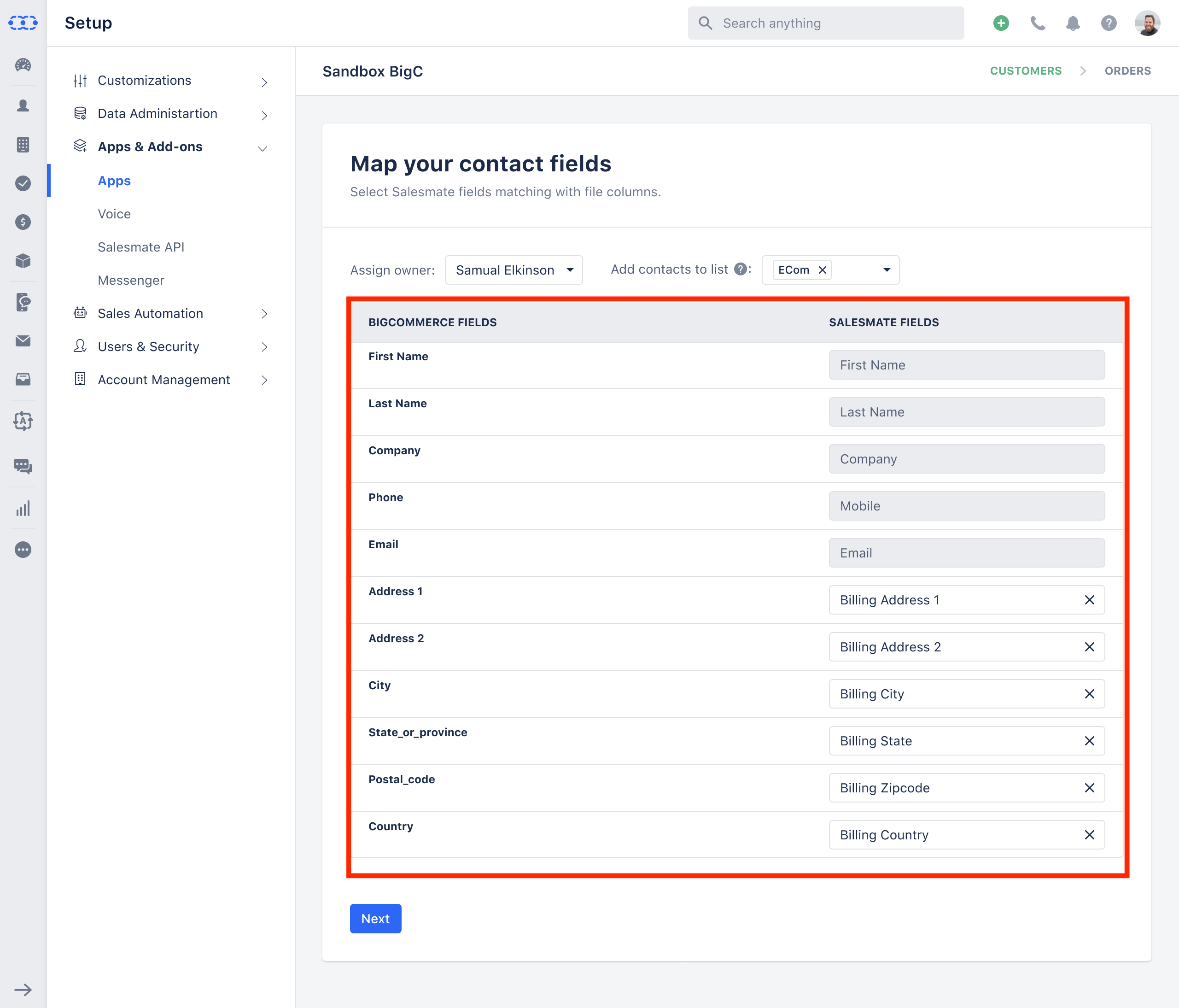This screenshot has width=1179, height=1008.
Task: Open Contacts person icon in sidebar
Action: click(23, 105)
